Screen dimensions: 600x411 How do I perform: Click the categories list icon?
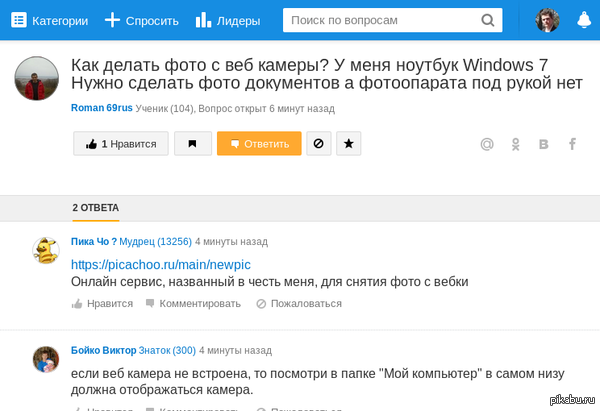point(19,20)
